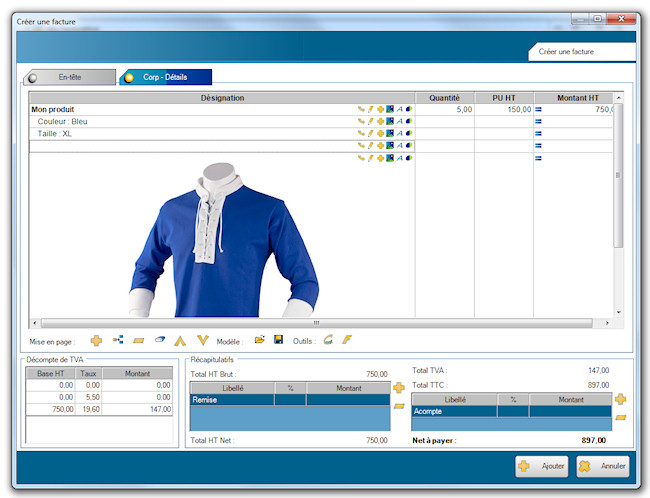This screenshot has height=498, width=650.
Task: Click the font 'A' icon on Couleur : Bleu row
Action: [x=400, y=121]
